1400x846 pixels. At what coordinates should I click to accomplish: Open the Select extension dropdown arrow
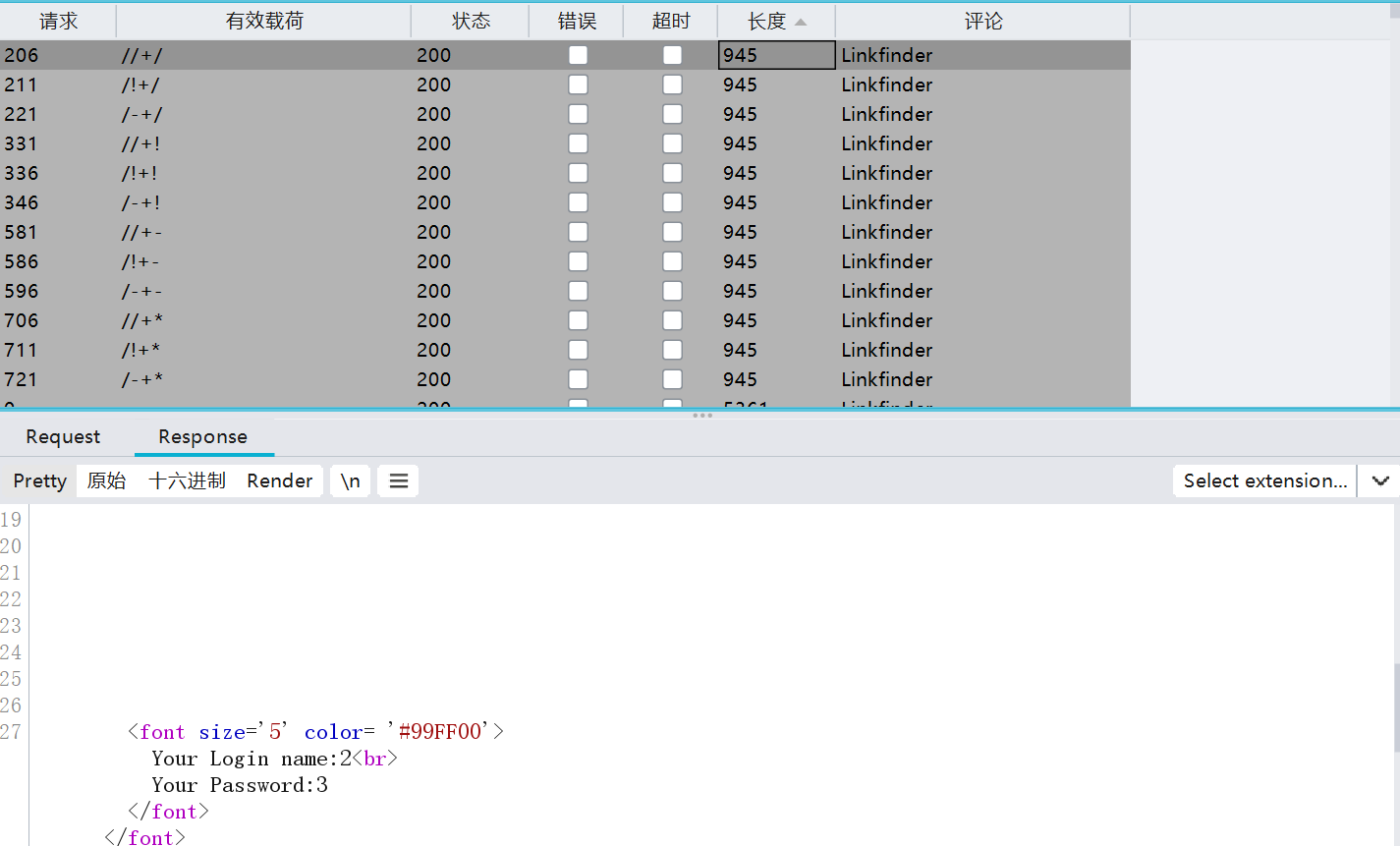(x=1380, y=480)
